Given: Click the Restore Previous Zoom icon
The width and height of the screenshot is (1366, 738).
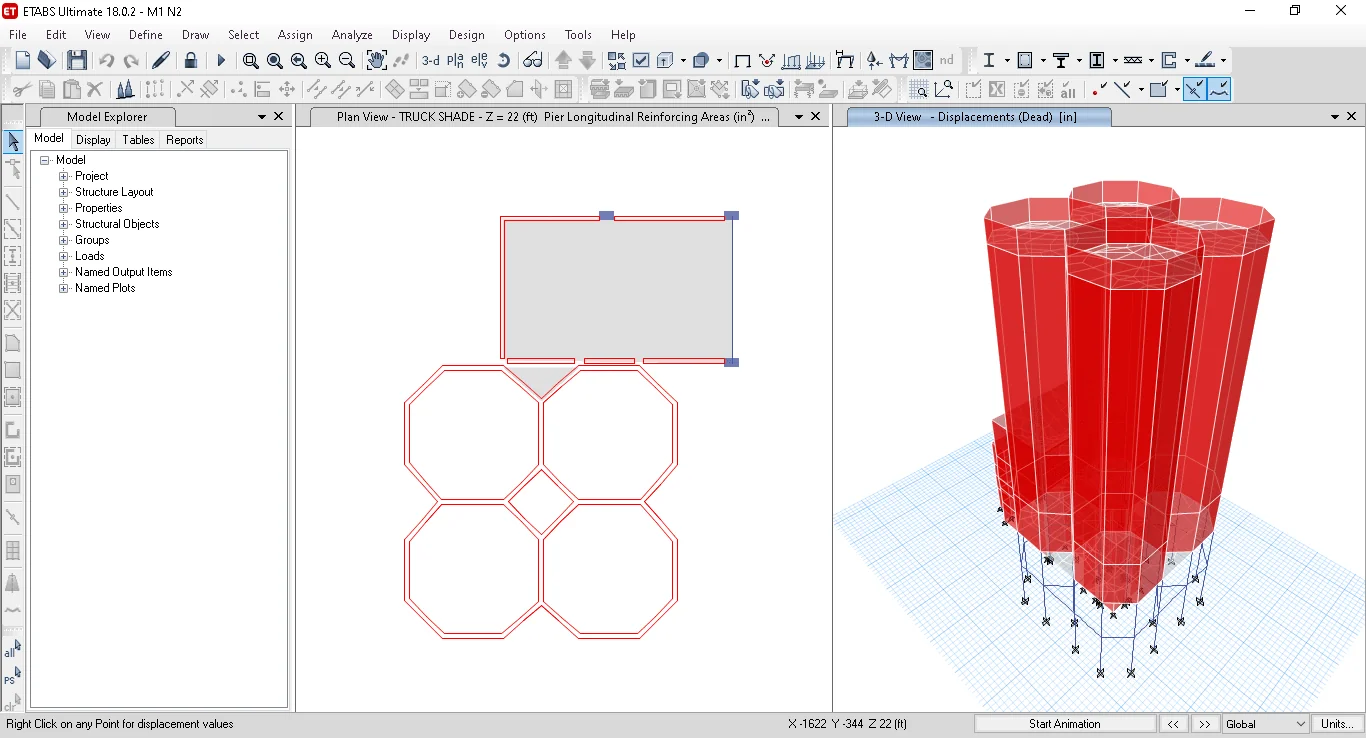Looking at the screenshot, I should pos(299,61).
